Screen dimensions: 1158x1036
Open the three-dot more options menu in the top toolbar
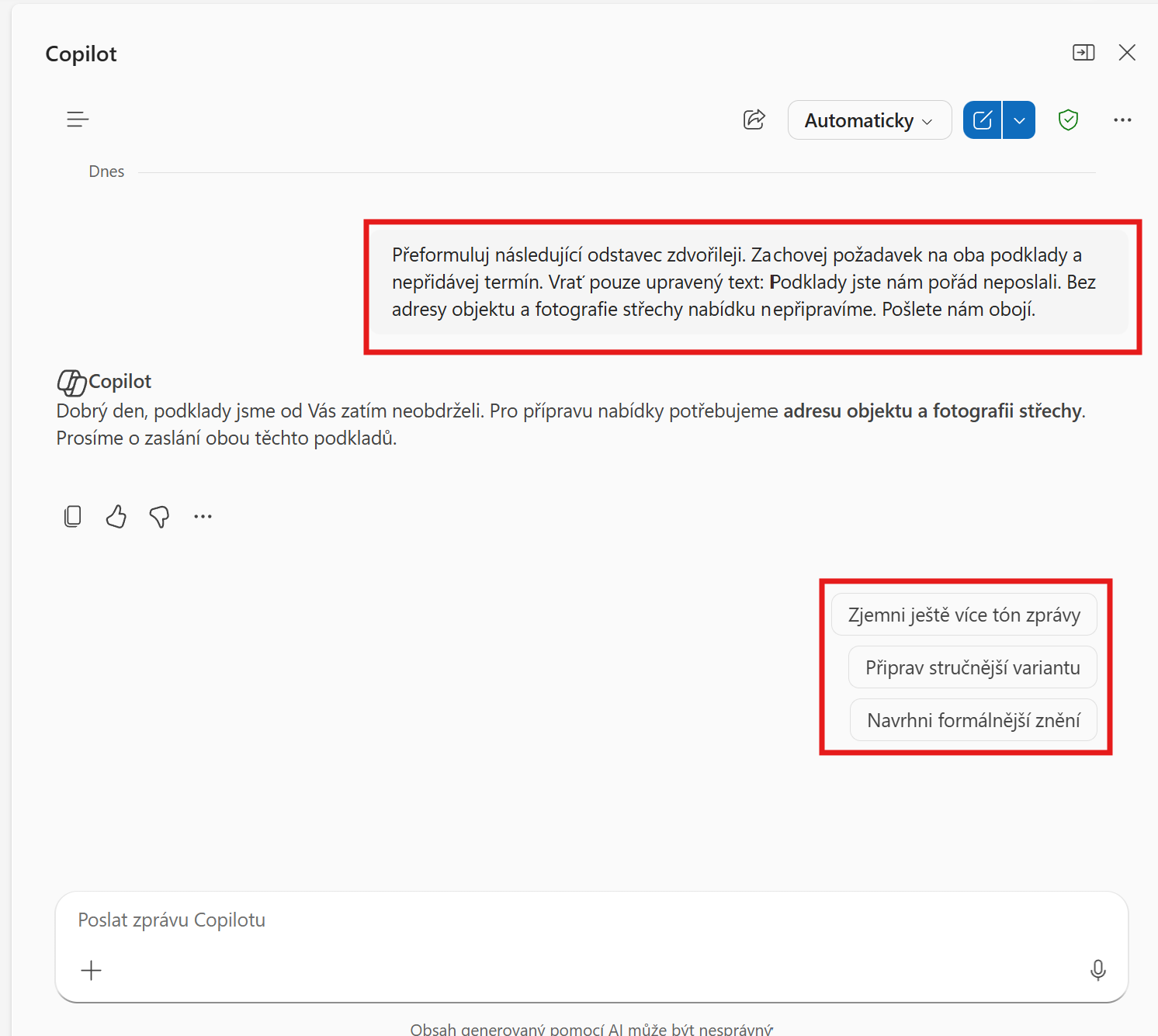(1122, 120)
